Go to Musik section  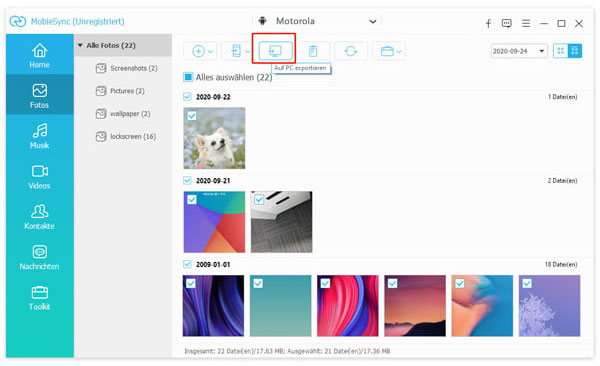click(39, 136)
